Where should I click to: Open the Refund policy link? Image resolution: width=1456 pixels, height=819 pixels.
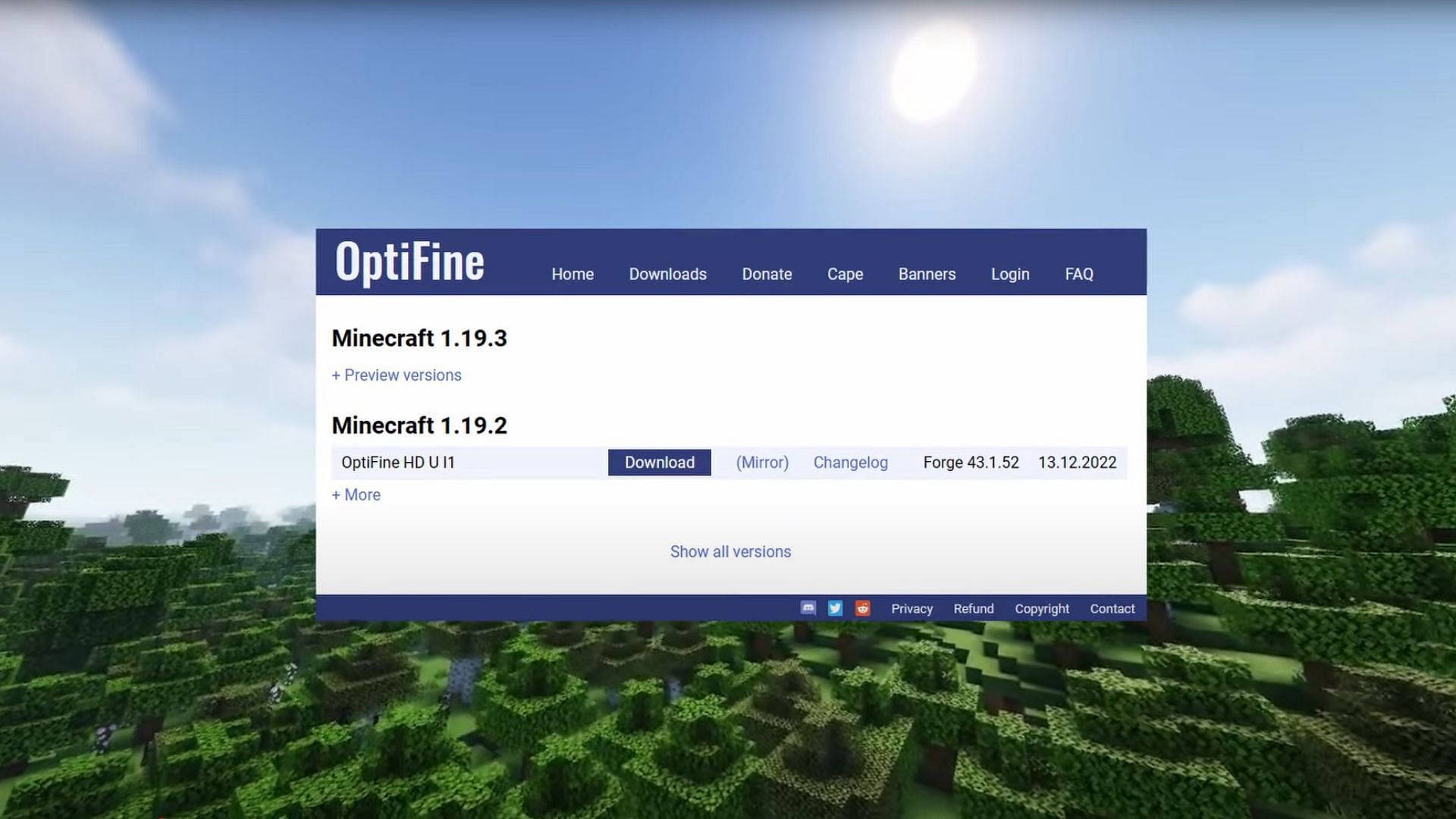(x=973, y=608)
